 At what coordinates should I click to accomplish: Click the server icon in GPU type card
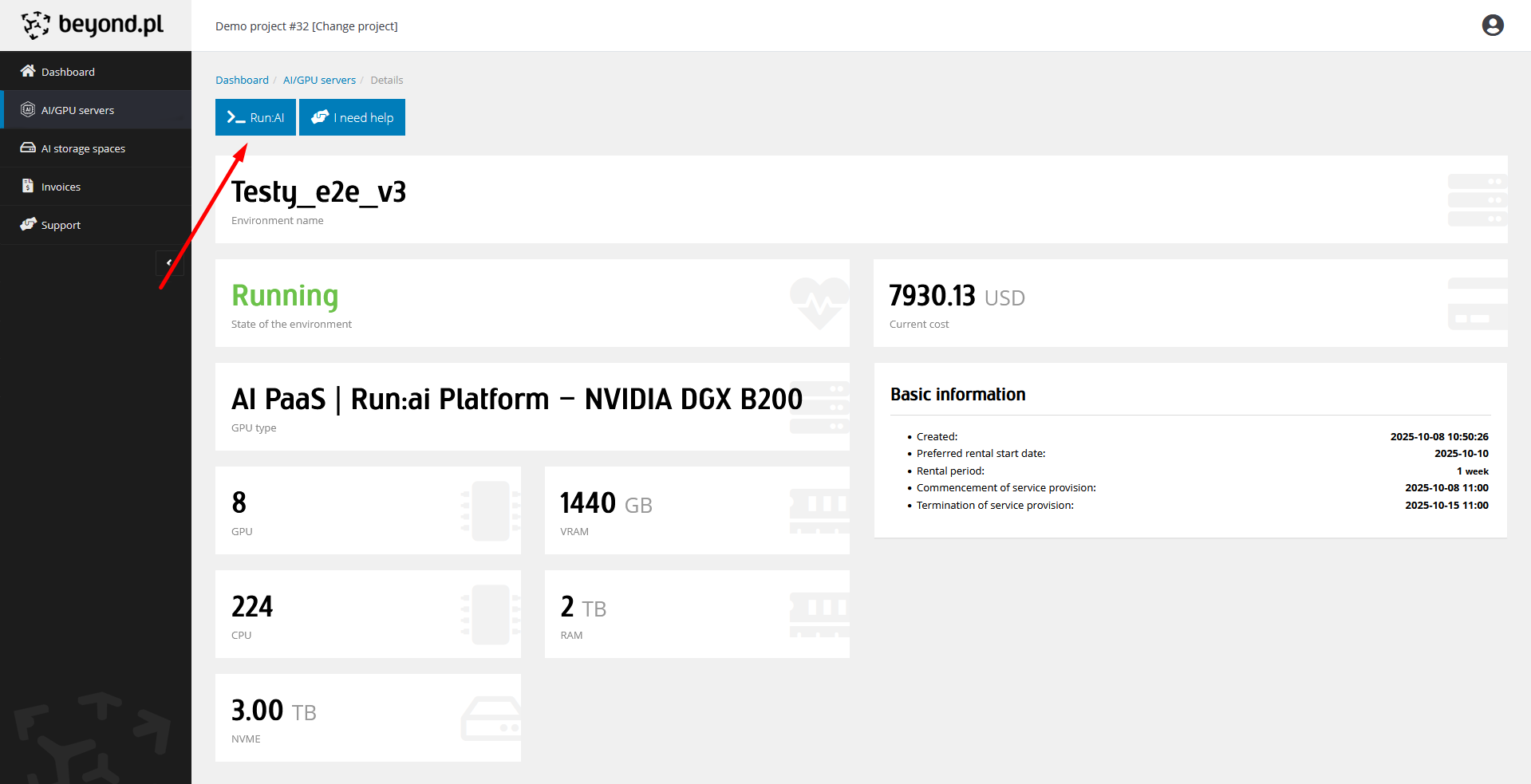point(819,407)
